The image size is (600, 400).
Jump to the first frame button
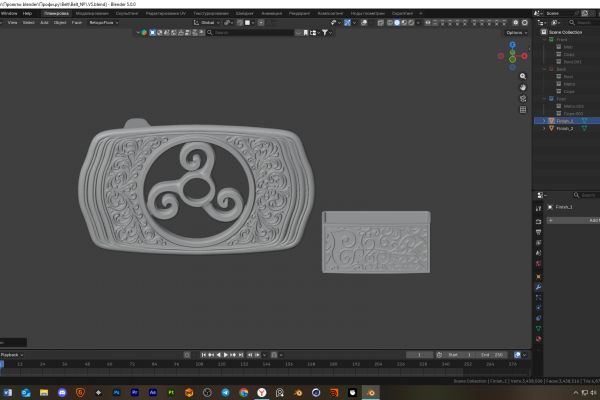[x=204, y=355]
